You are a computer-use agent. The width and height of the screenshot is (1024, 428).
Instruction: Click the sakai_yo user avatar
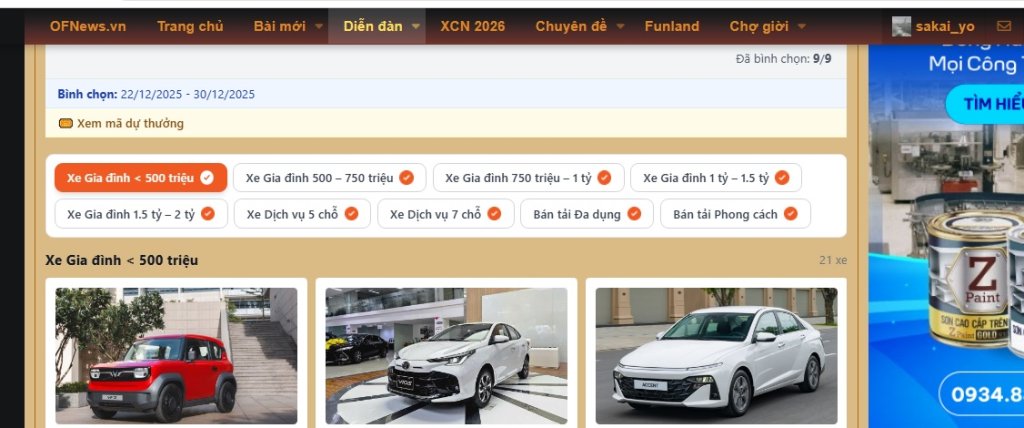click(x=902, y=26)
